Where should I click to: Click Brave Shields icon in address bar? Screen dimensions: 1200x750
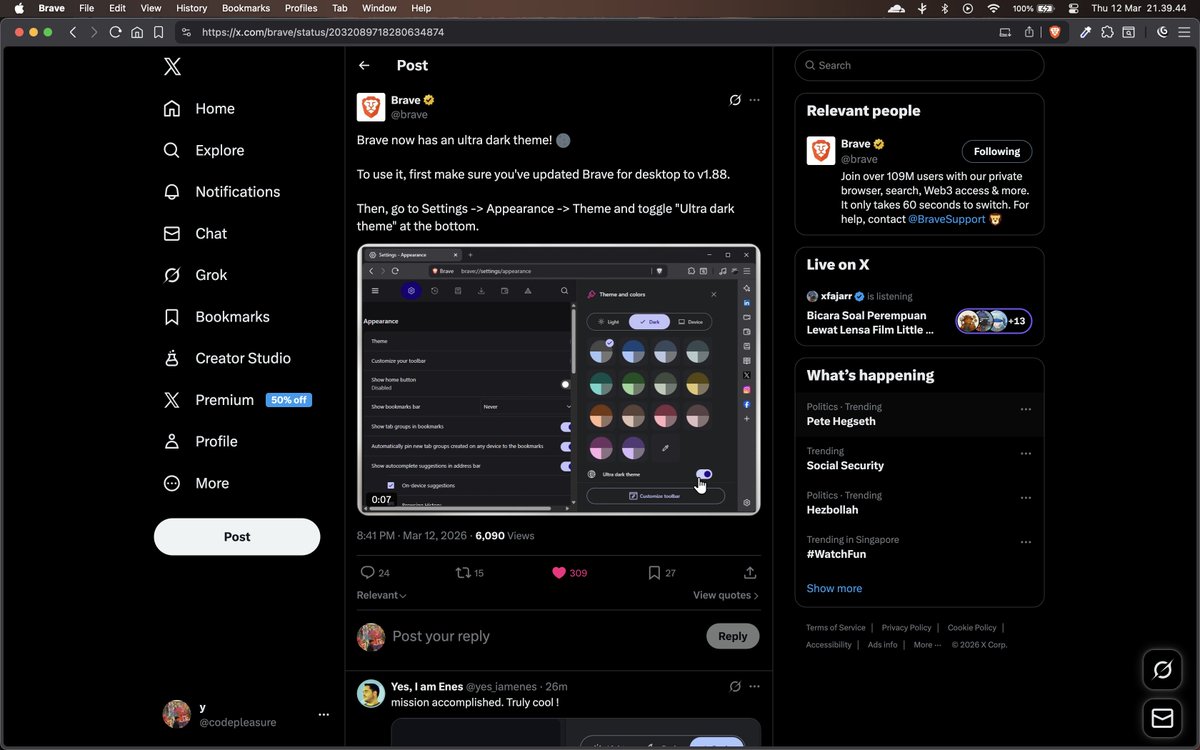pos(1055,32)
